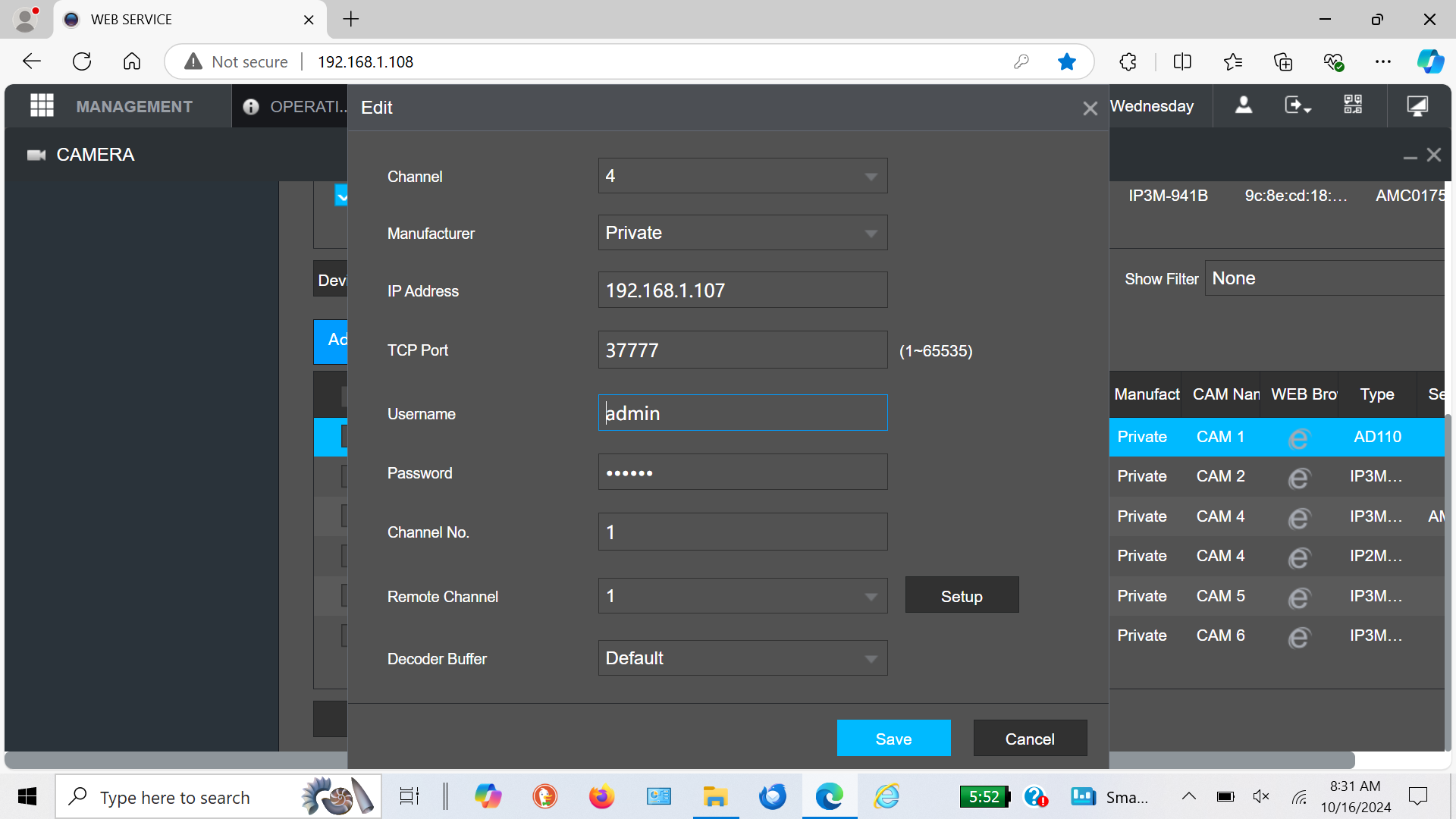Screen dimensions: 1456x819
Task: Click the IP Address field 192.168.1.107
Action: 742,290
